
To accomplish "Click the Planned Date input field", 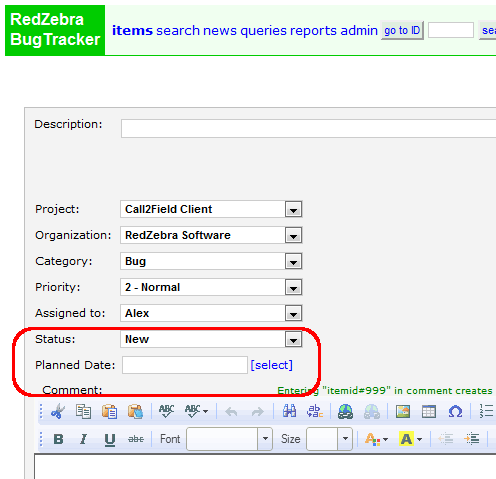I will 185,365.
